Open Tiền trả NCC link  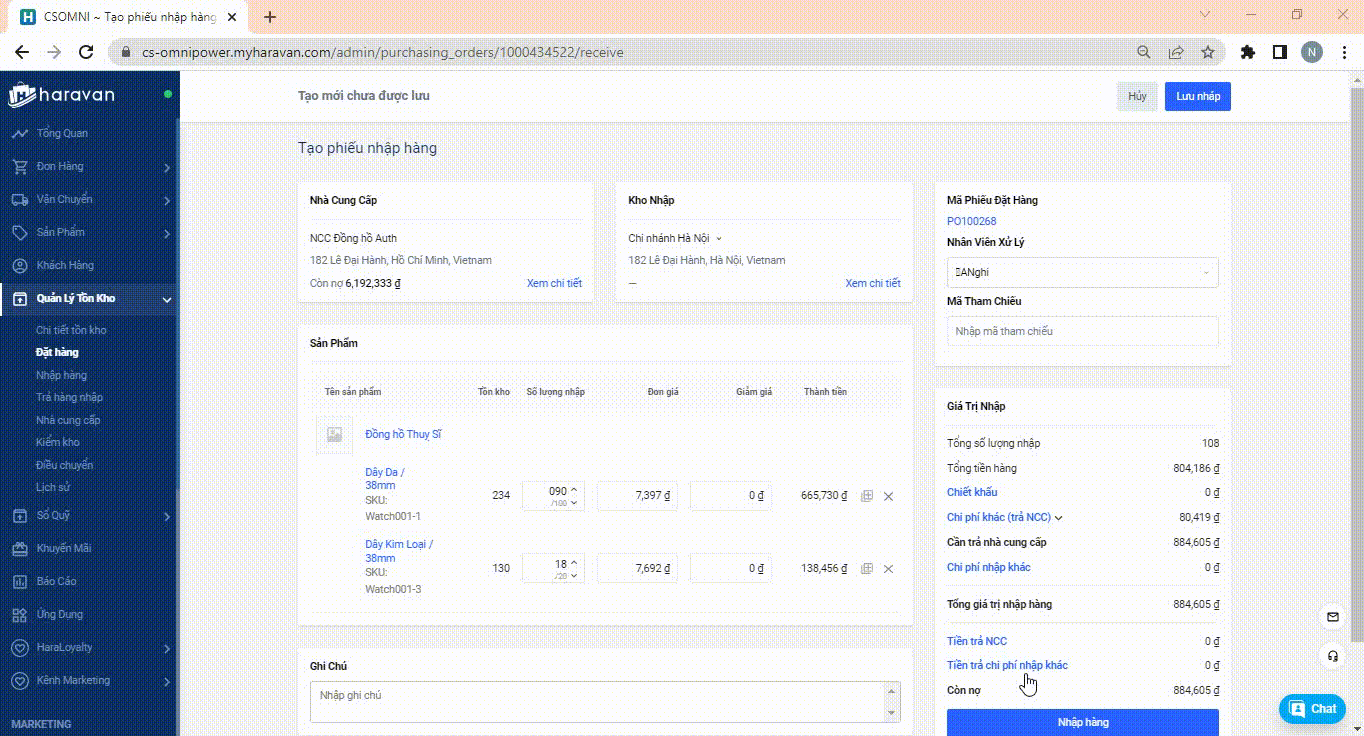977,641
